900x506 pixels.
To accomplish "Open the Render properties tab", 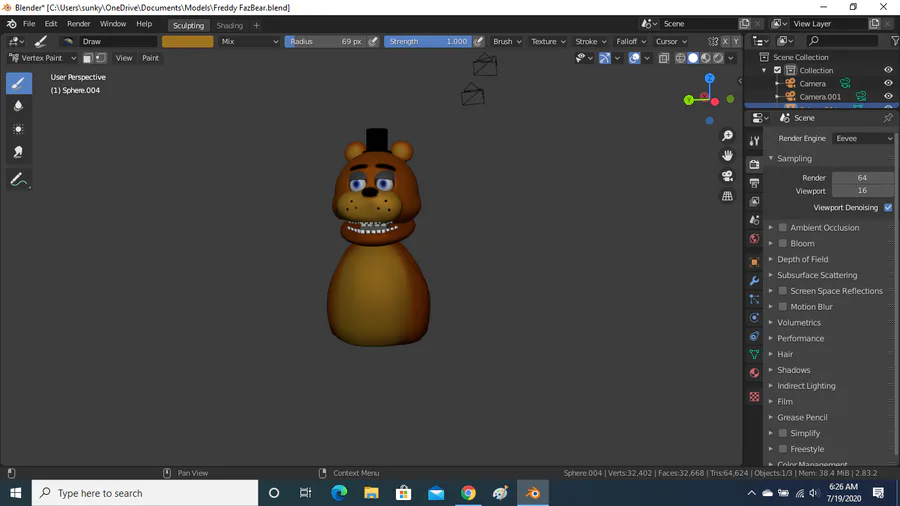I will point(754,165).
